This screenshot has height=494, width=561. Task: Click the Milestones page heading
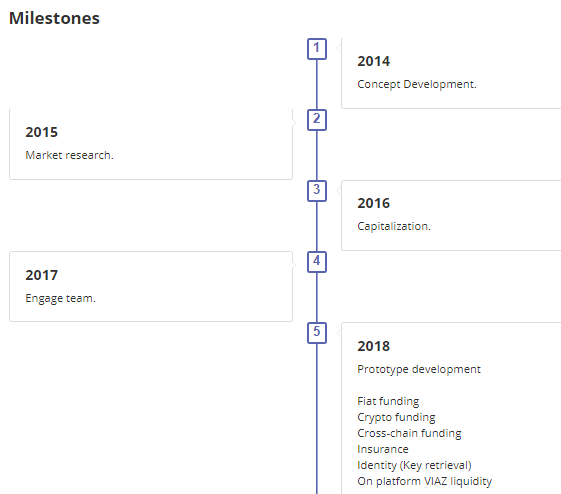[x=54, y=18]
